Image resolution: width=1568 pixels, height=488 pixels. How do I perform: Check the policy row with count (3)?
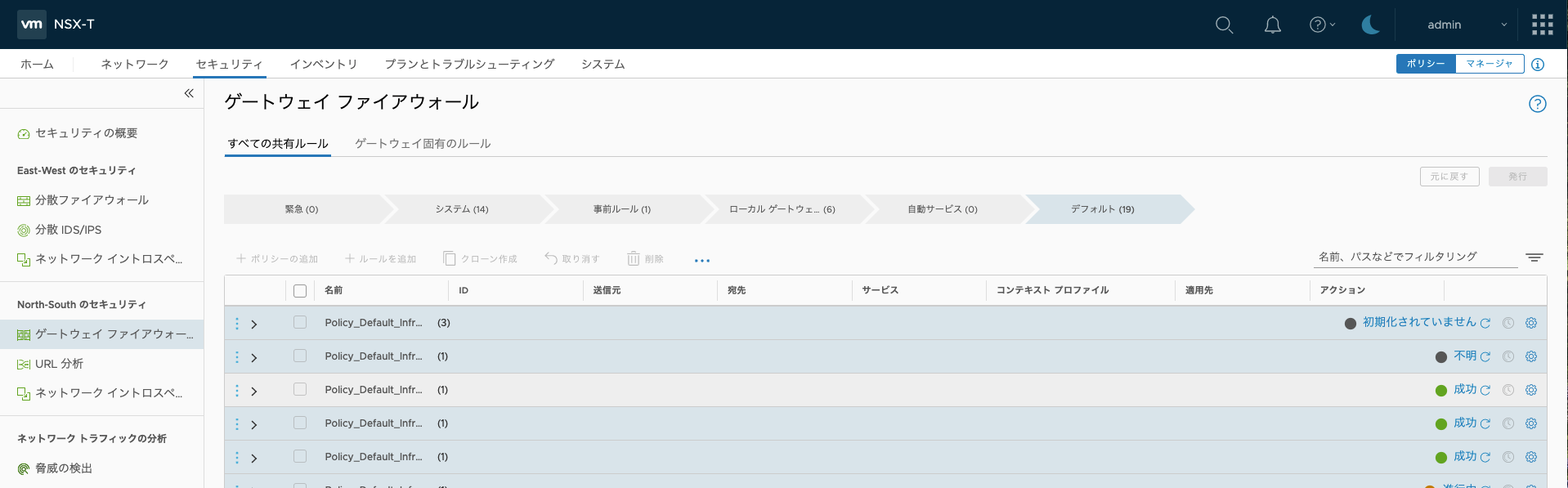tap(300, 322)
